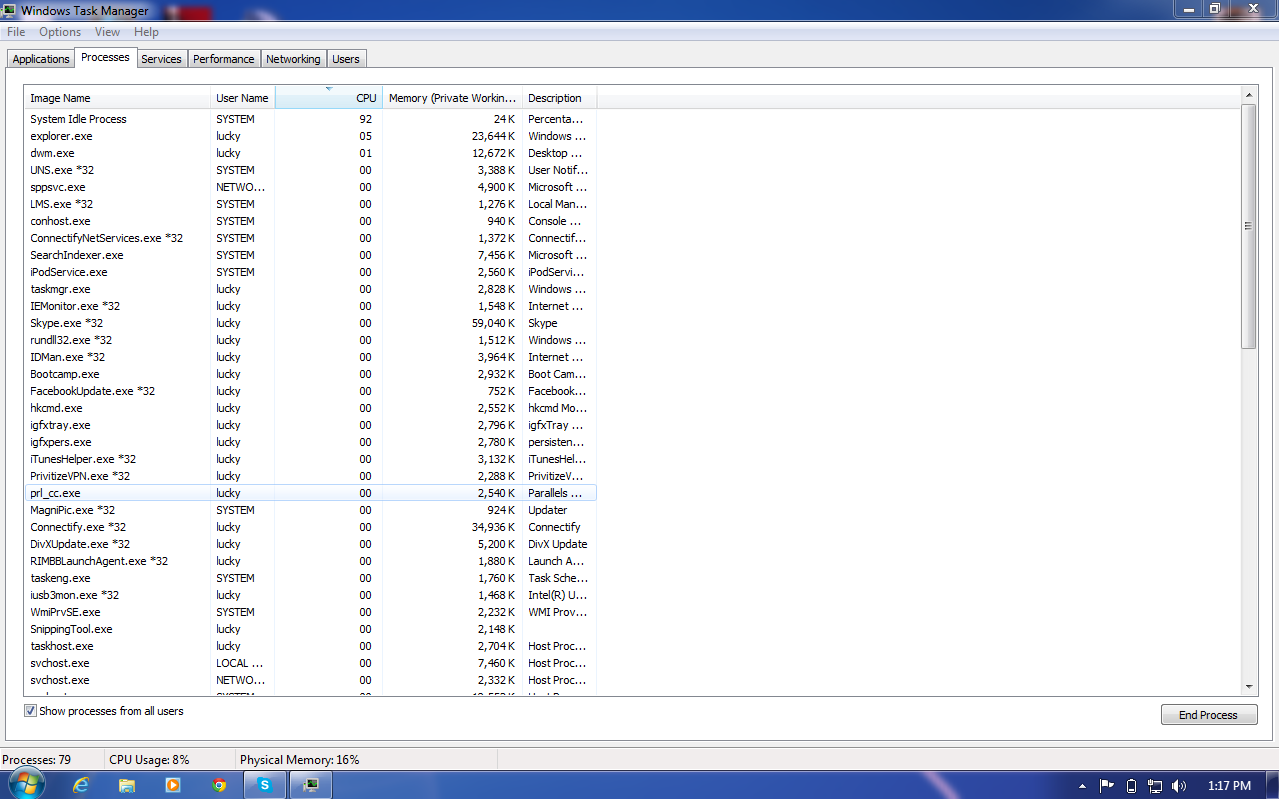Click the vertical scrollbar thumb
Image resolution: width=1279 pixels, height=799 pixels.
point(1248,226)
